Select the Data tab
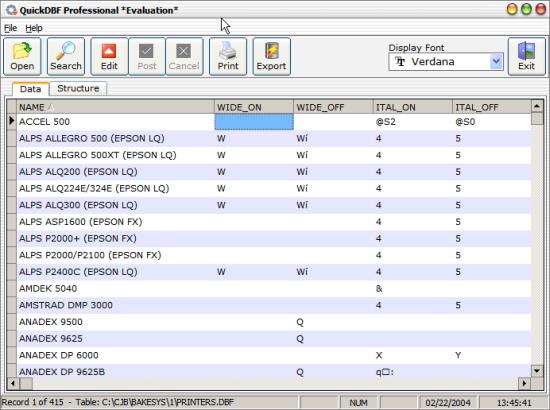550x410 pixels. [31, 89]
